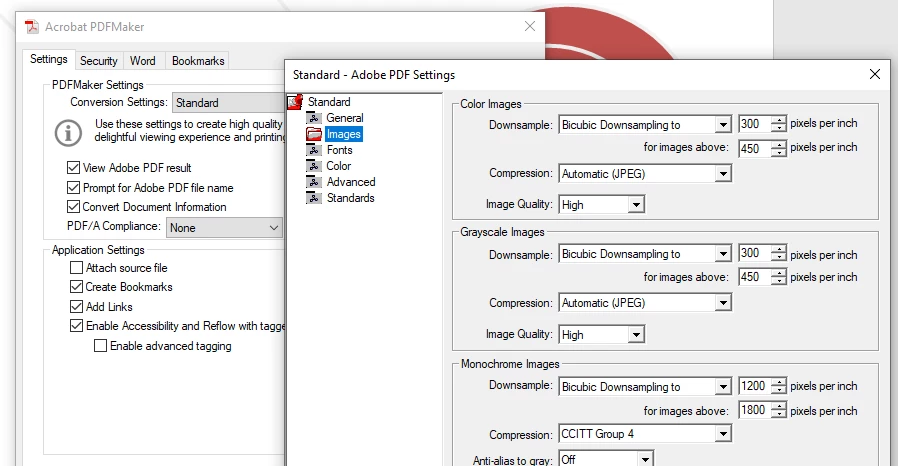Enable advanced tagging checkbox

click(100, 346)
